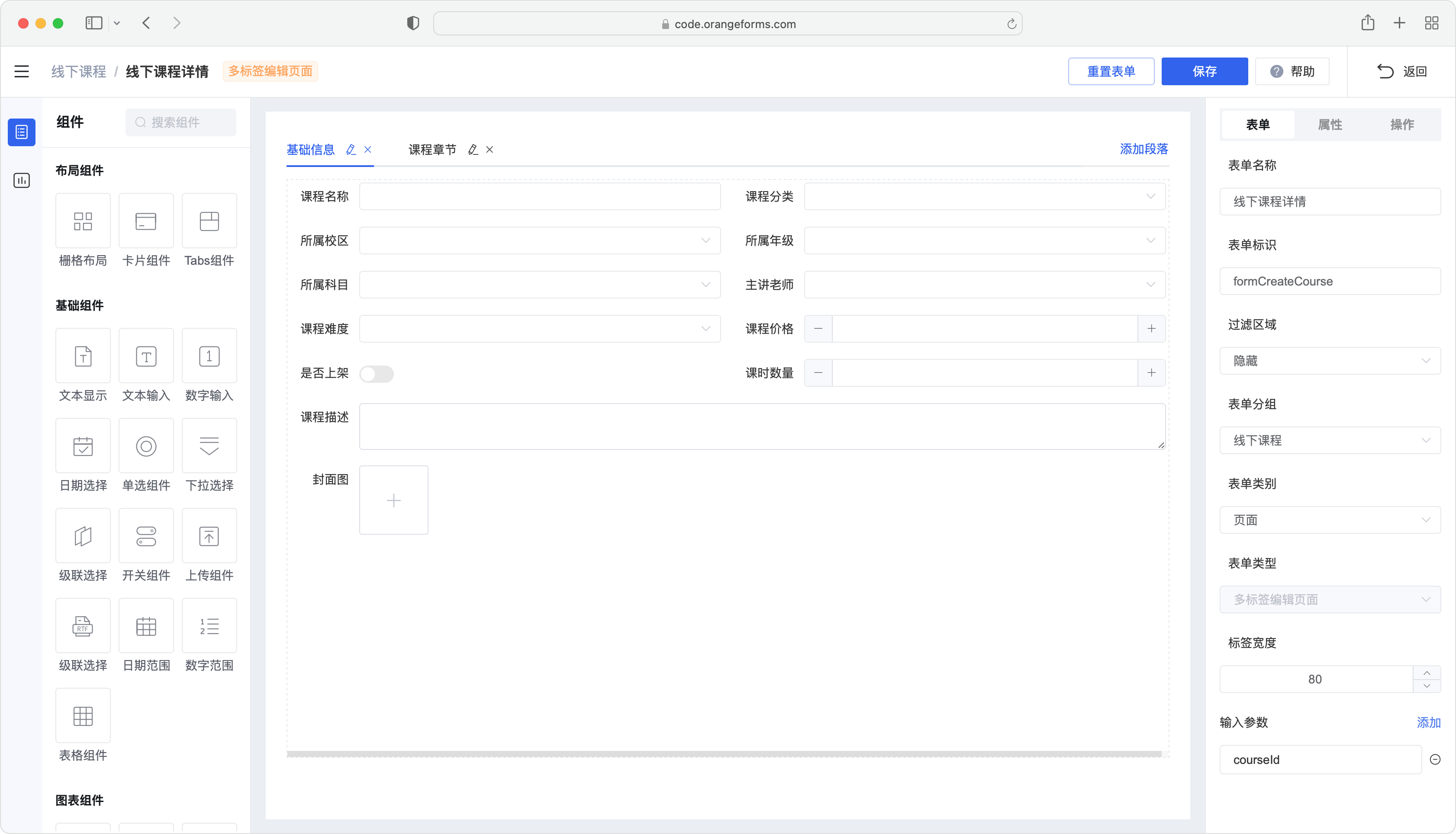Screen dimensions: 1456x834
Task: Expand the 表单类别 dropdown showing 页面
Action: (1330, 520)
